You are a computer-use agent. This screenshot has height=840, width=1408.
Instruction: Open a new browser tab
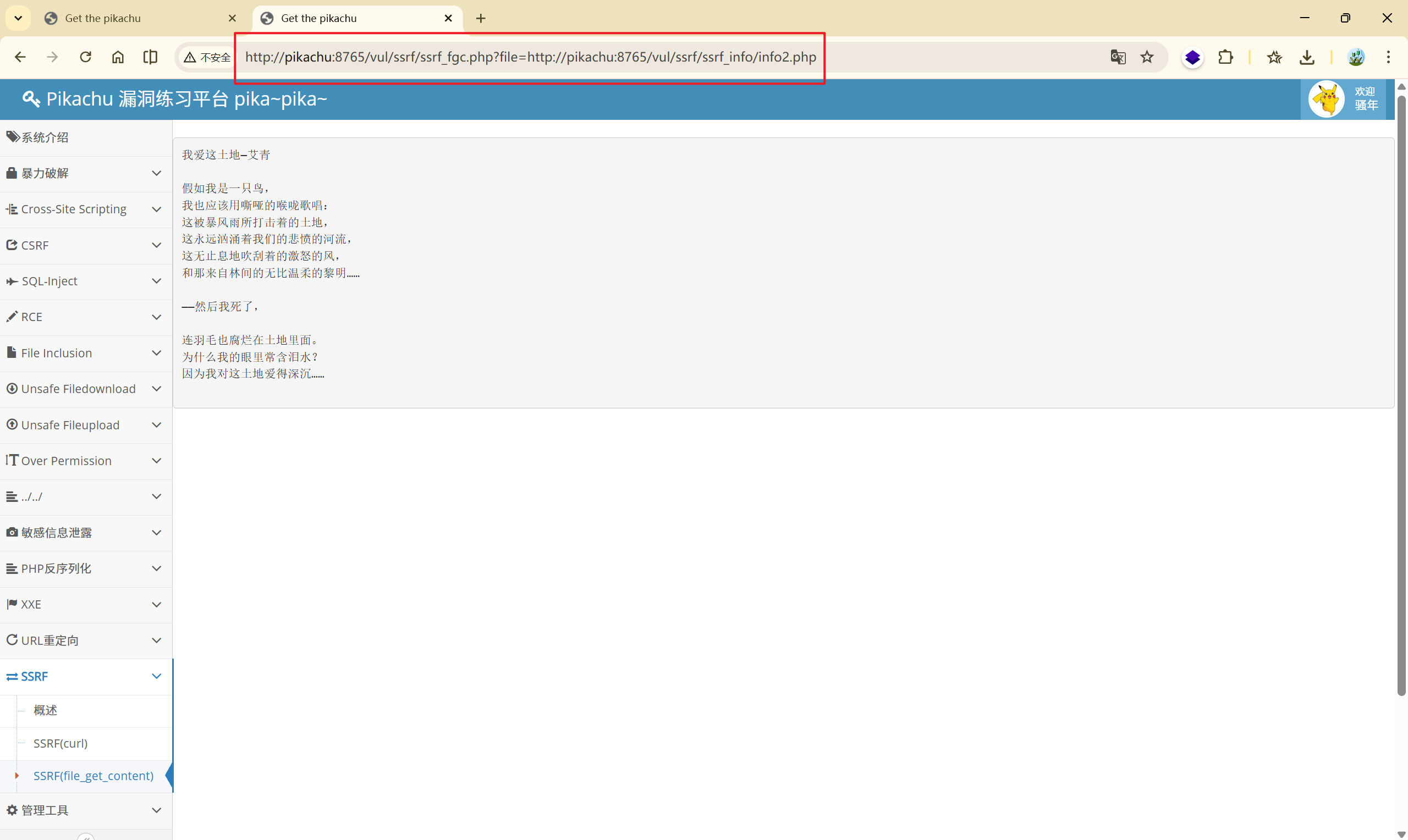coord(481,18)
